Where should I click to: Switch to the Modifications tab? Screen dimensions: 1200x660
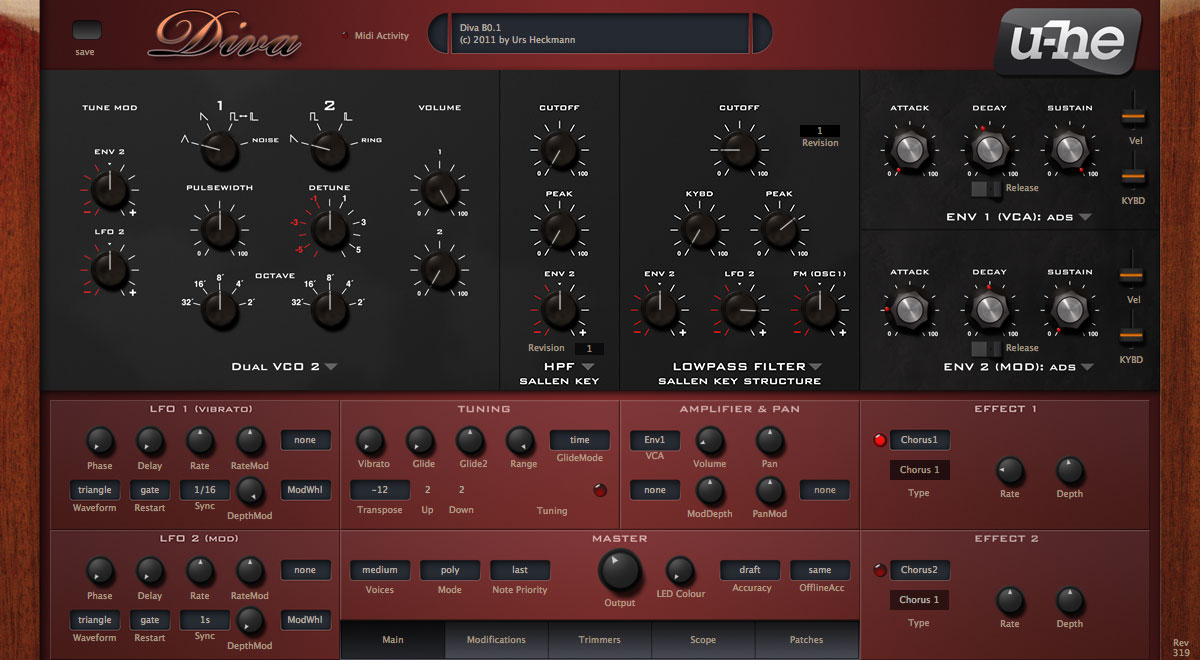point(496,640)
